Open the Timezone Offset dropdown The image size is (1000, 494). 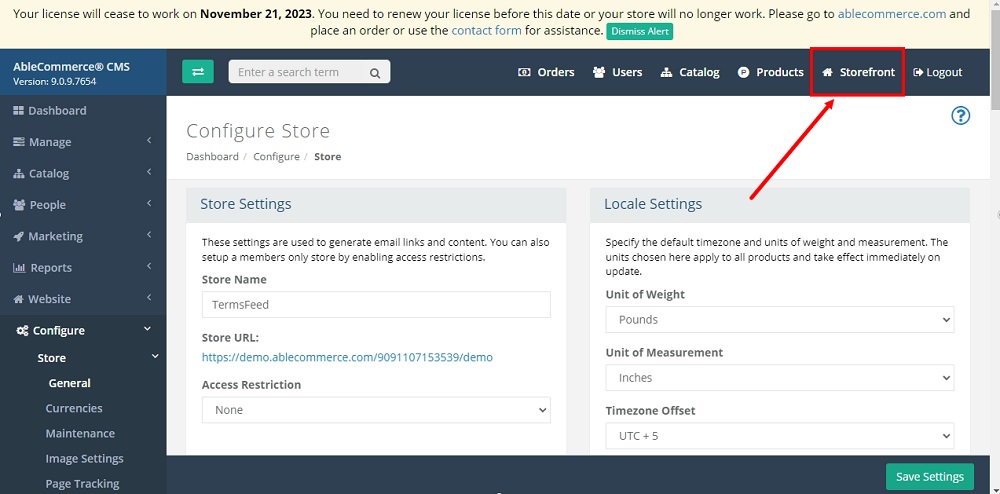[779, 436]
